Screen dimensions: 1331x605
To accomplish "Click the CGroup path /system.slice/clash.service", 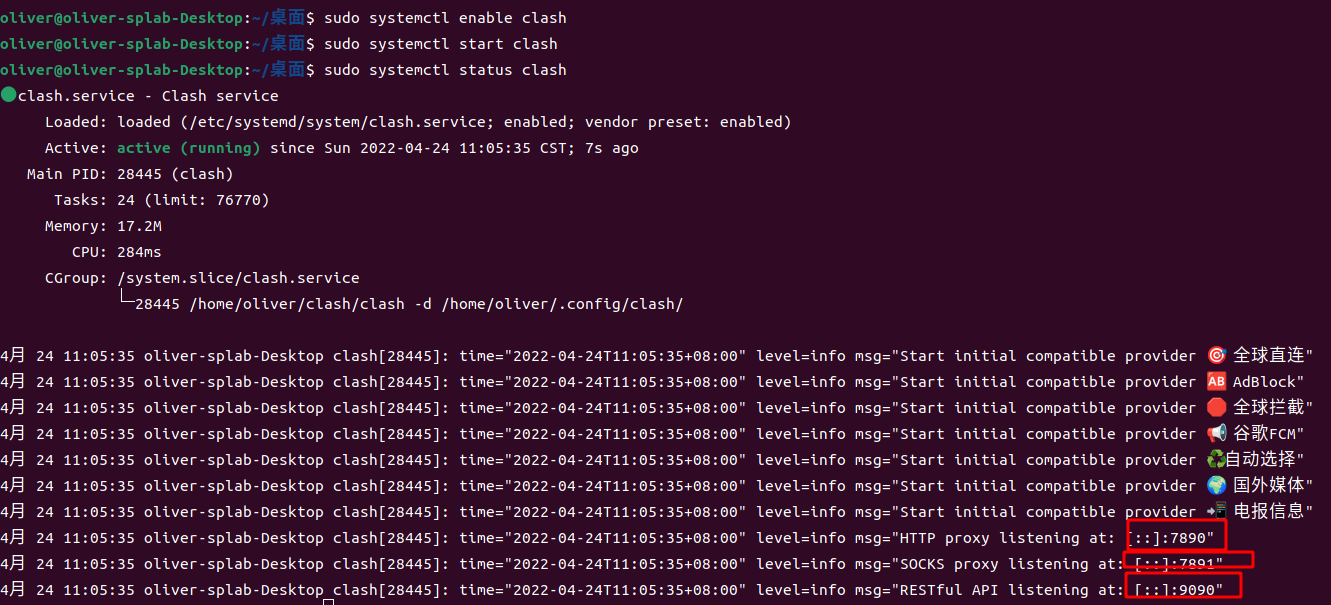I will click(x=238, y=278).
